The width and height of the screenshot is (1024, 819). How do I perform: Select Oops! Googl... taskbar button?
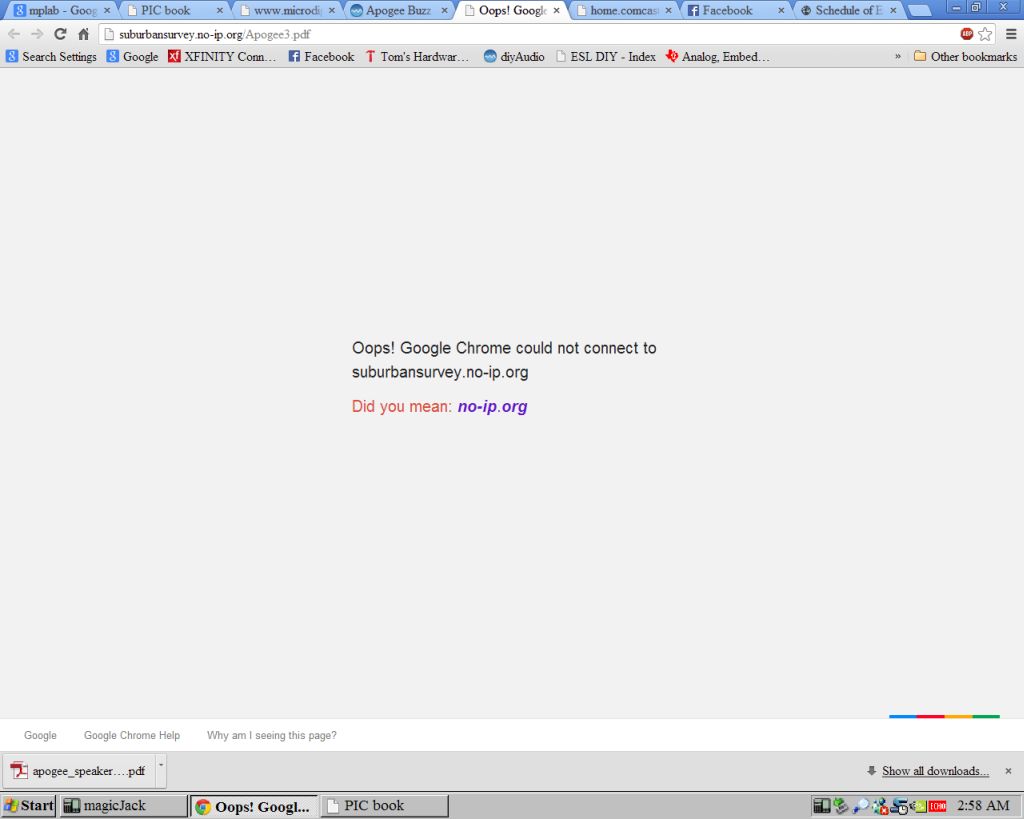(x=253, y=807)
